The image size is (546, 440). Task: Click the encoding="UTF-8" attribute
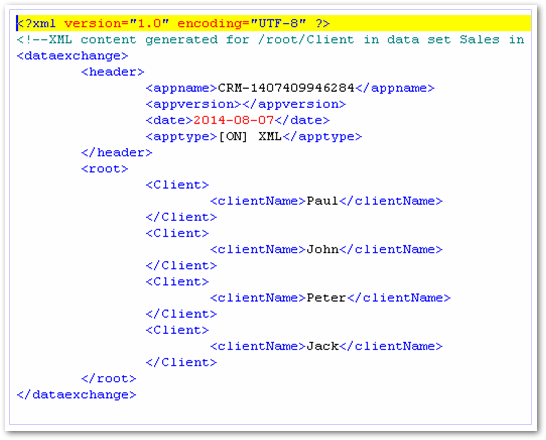[242, 23]
